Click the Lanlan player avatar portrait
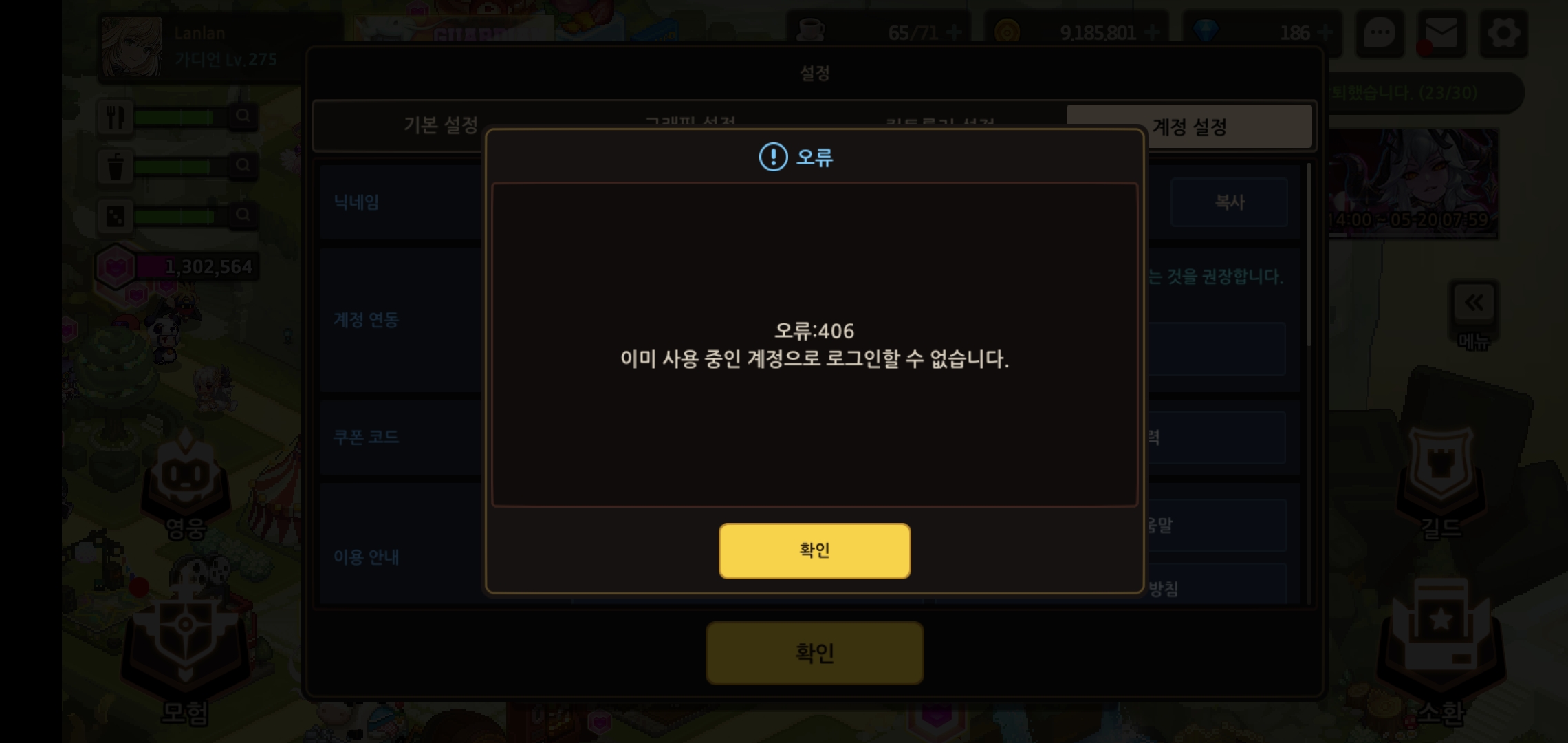1568x743 pixels. [131, 47]
